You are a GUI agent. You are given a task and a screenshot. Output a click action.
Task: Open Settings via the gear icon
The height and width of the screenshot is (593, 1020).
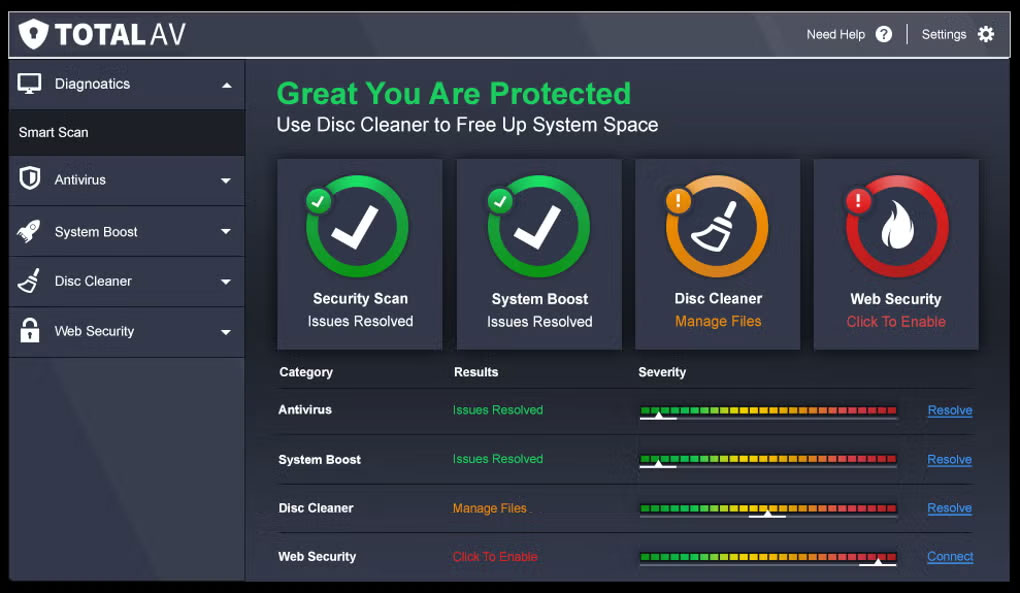tap(987, 33)
